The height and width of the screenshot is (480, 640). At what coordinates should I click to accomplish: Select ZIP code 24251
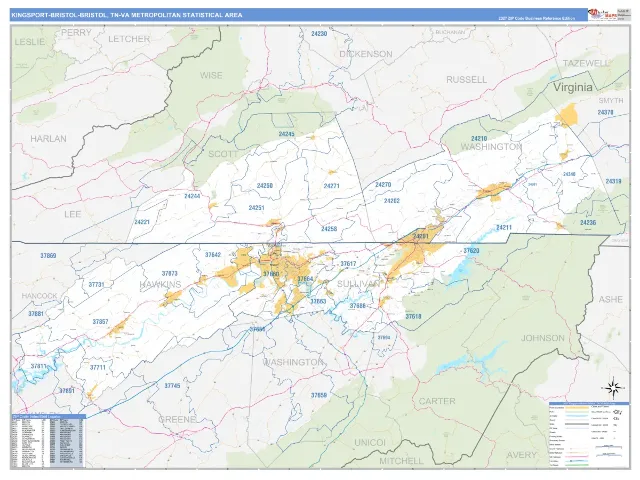(256, 208)
